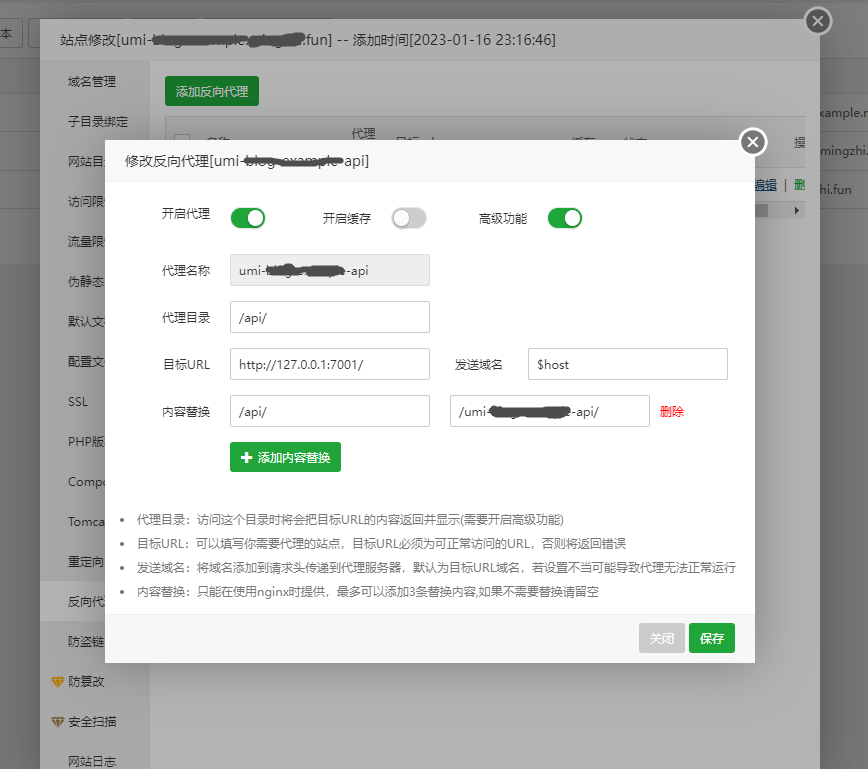Turn off the 高级功能 switch
The image size is (868, 769).
(565, 217)
